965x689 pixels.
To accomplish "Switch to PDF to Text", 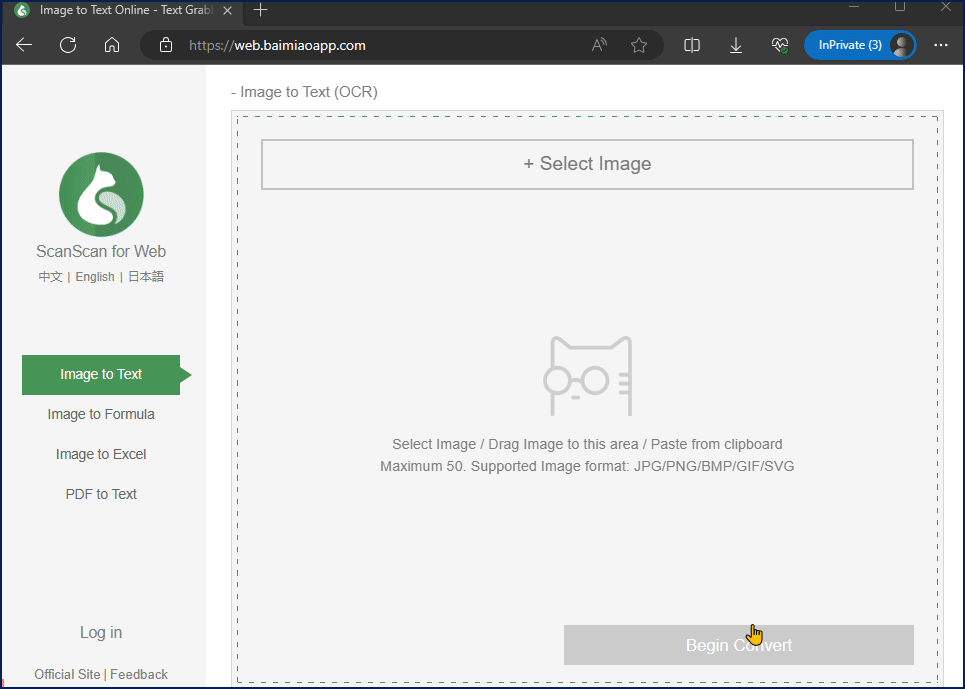I will tap(101, 494).
